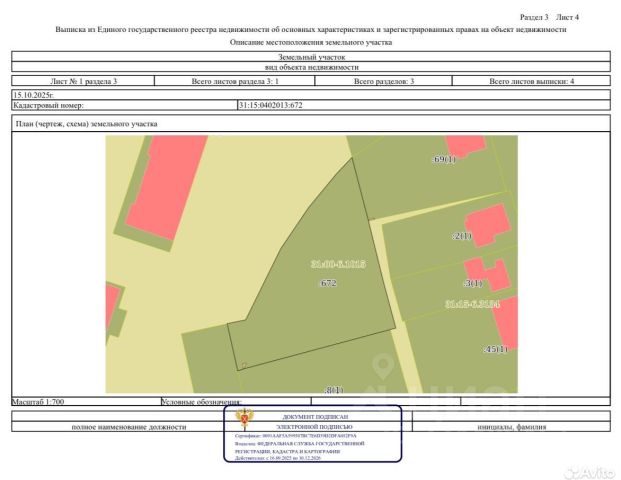Click parcel label :8(1) at plan bottom
Viewport: 621px width, 480px height.
(x=334, y=390)
